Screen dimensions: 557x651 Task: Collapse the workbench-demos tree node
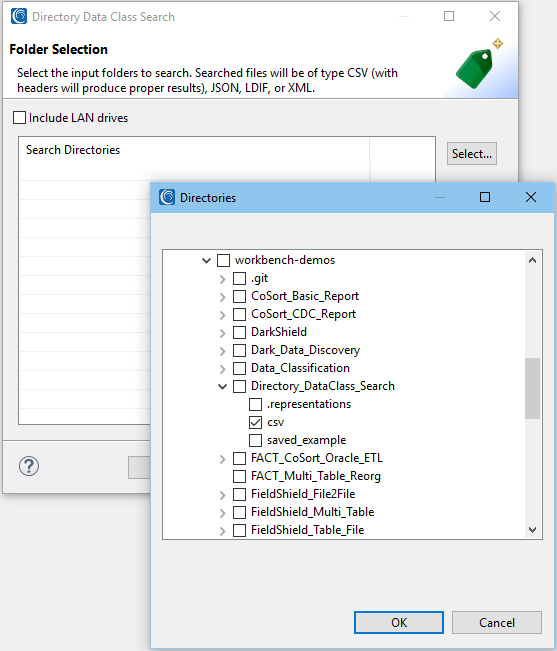(206, 261)
